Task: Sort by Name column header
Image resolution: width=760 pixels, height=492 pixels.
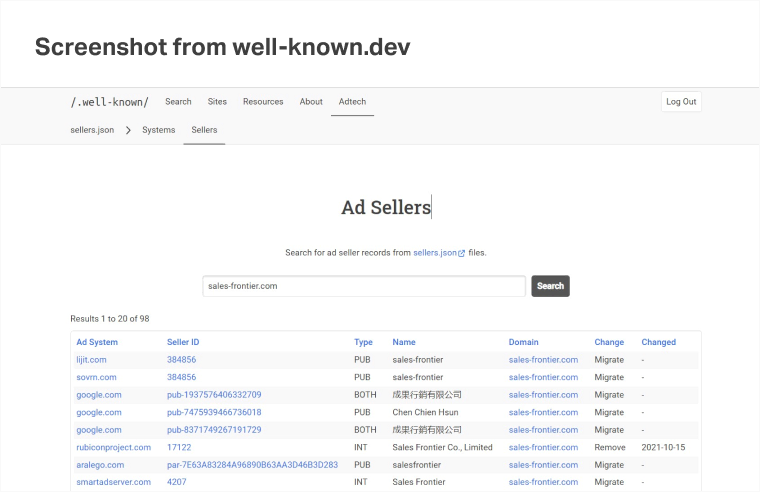Action: tap(404, 342)
